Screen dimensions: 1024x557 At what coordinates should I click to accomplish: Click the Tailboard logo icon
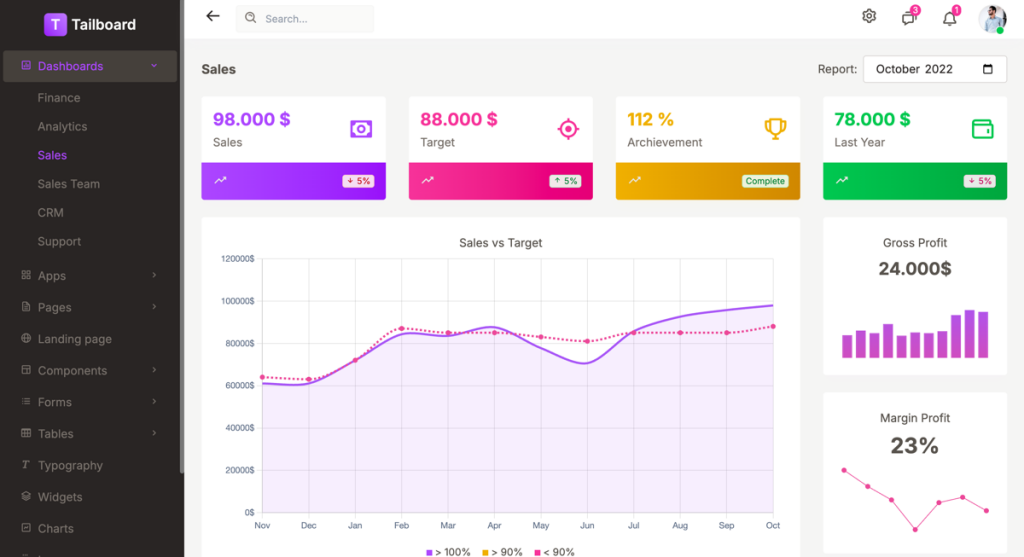pyautogui.click(x=55, y=24)
